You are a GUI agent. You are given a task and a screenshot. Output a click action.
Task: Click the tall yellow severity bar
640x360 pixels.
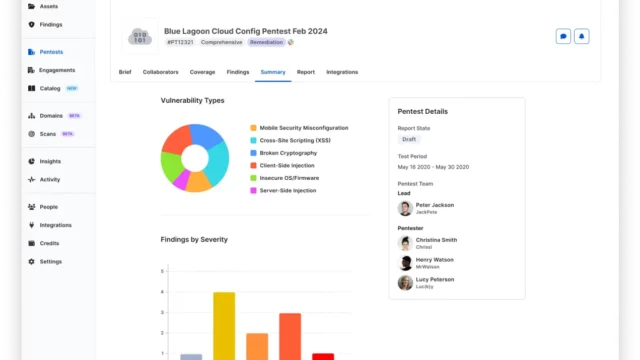224,326
